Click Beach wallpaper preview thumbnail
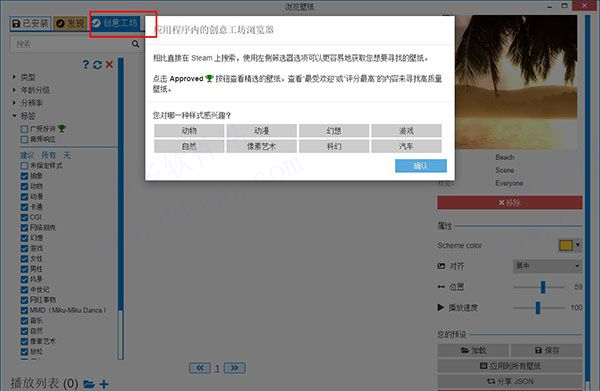The image size is (600, 391). tap(516, 82)
